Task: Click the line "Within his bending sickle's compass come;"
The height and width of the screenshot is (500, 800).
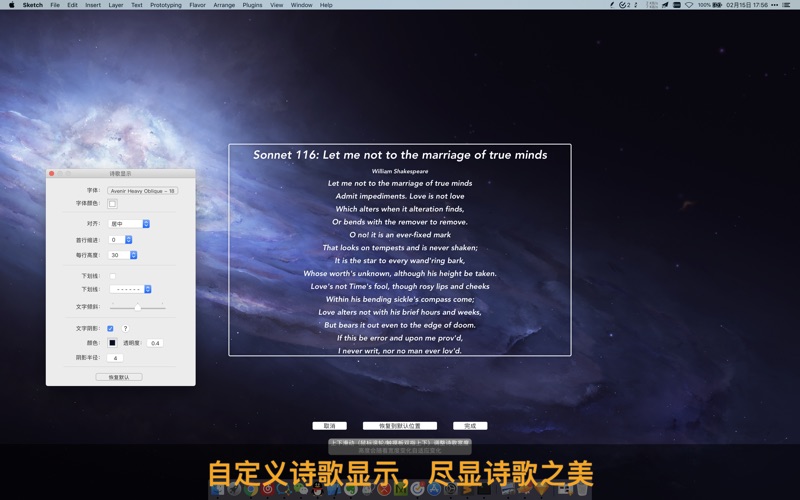Action: pos(400,299)
